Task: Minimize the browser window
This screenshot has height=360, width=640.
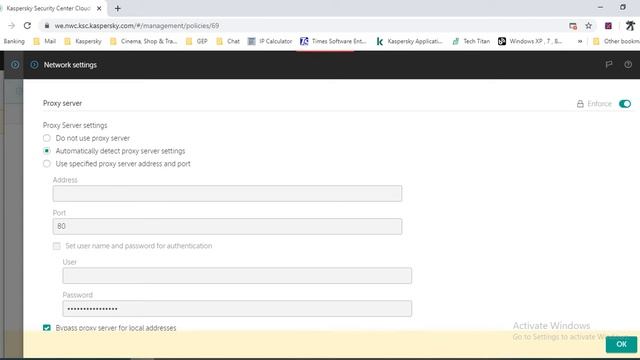Action: coord(600,7)
